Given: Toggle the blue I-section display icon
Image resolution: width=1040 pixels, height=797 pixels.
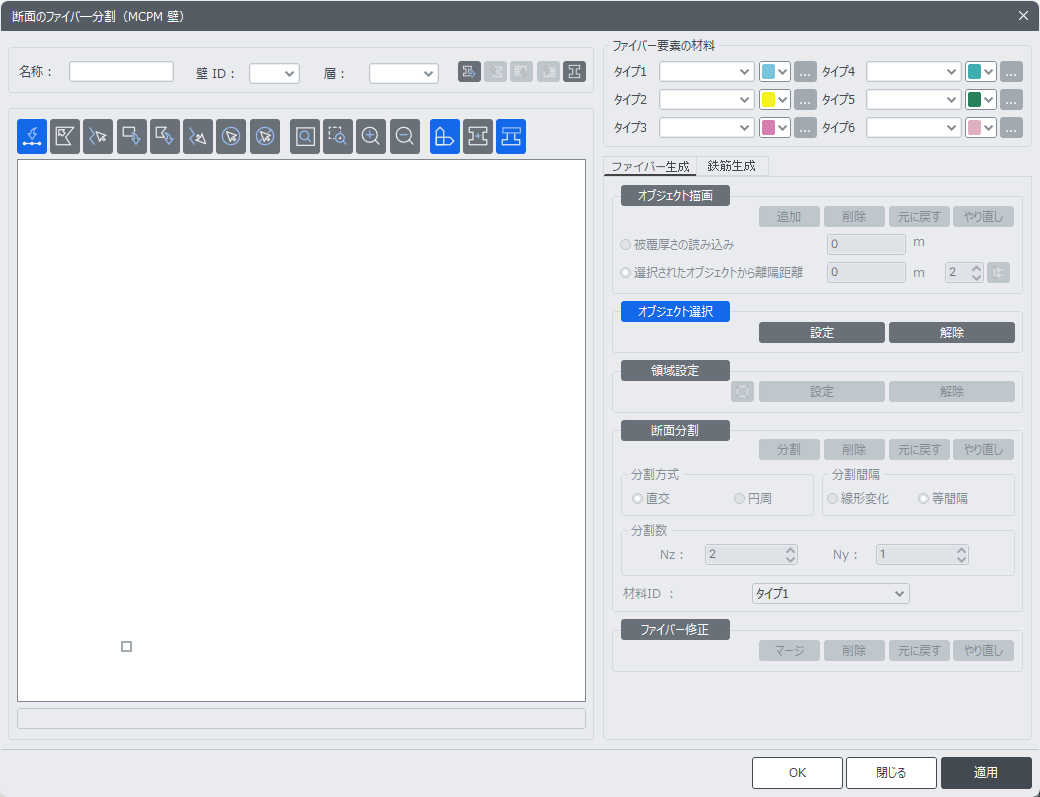Looking at the screenshot, I should 511,137.
